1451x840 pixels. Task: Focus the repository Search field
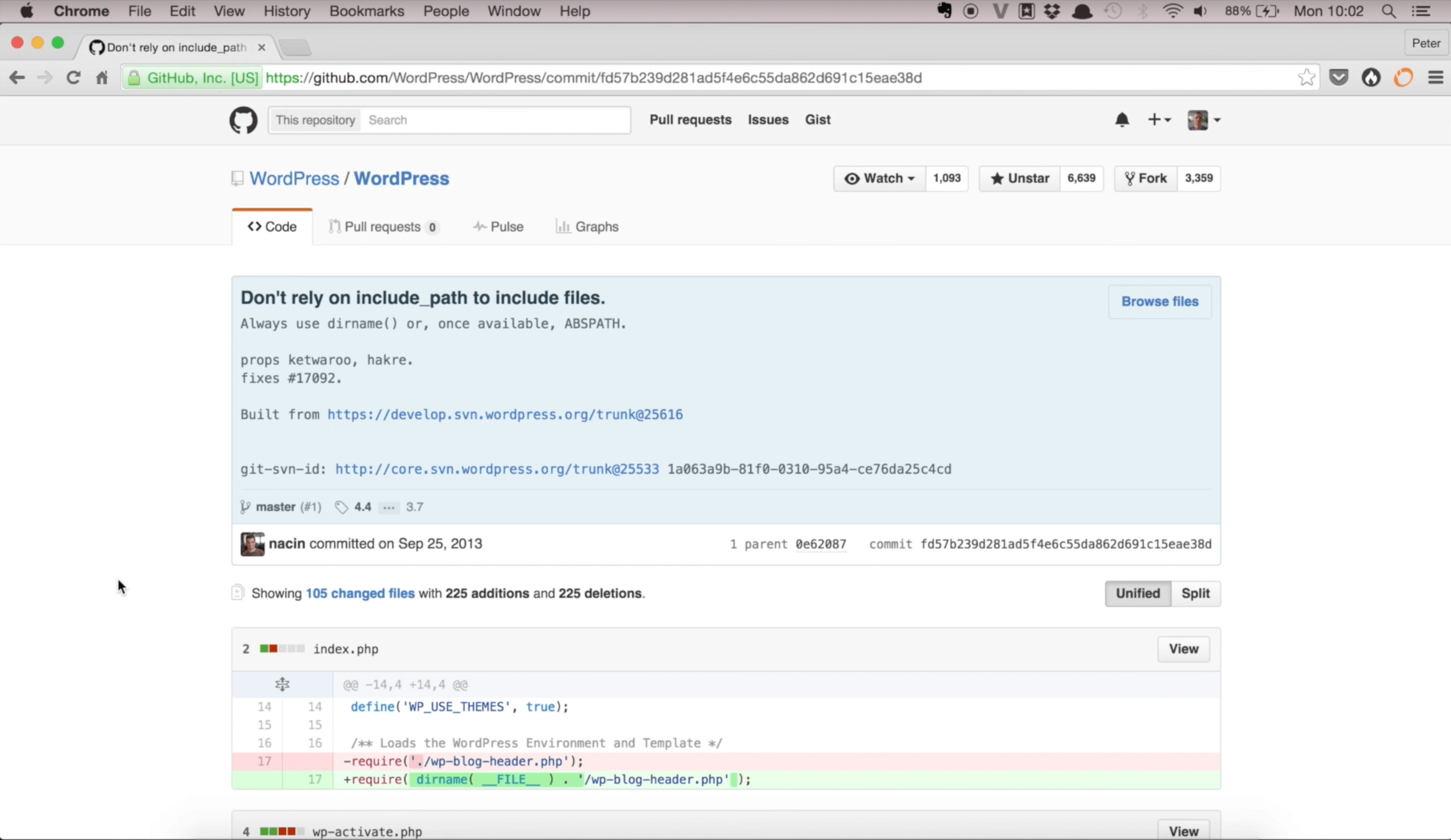495,120
